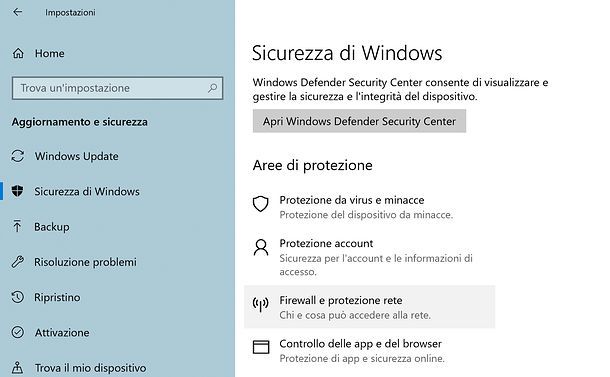Click the Trova il mio dispositivo icon
This screenshot has height=377, width=610.
coord(18,368)
